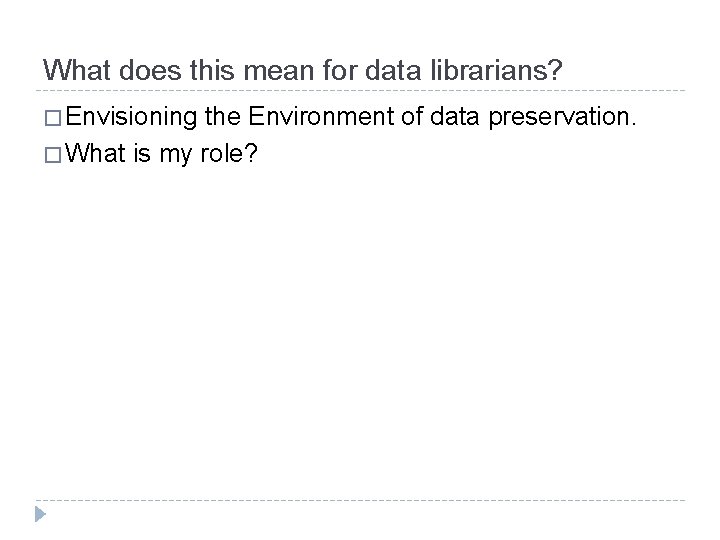Click the dashed line under the title
720x540 pixels.
360,91
